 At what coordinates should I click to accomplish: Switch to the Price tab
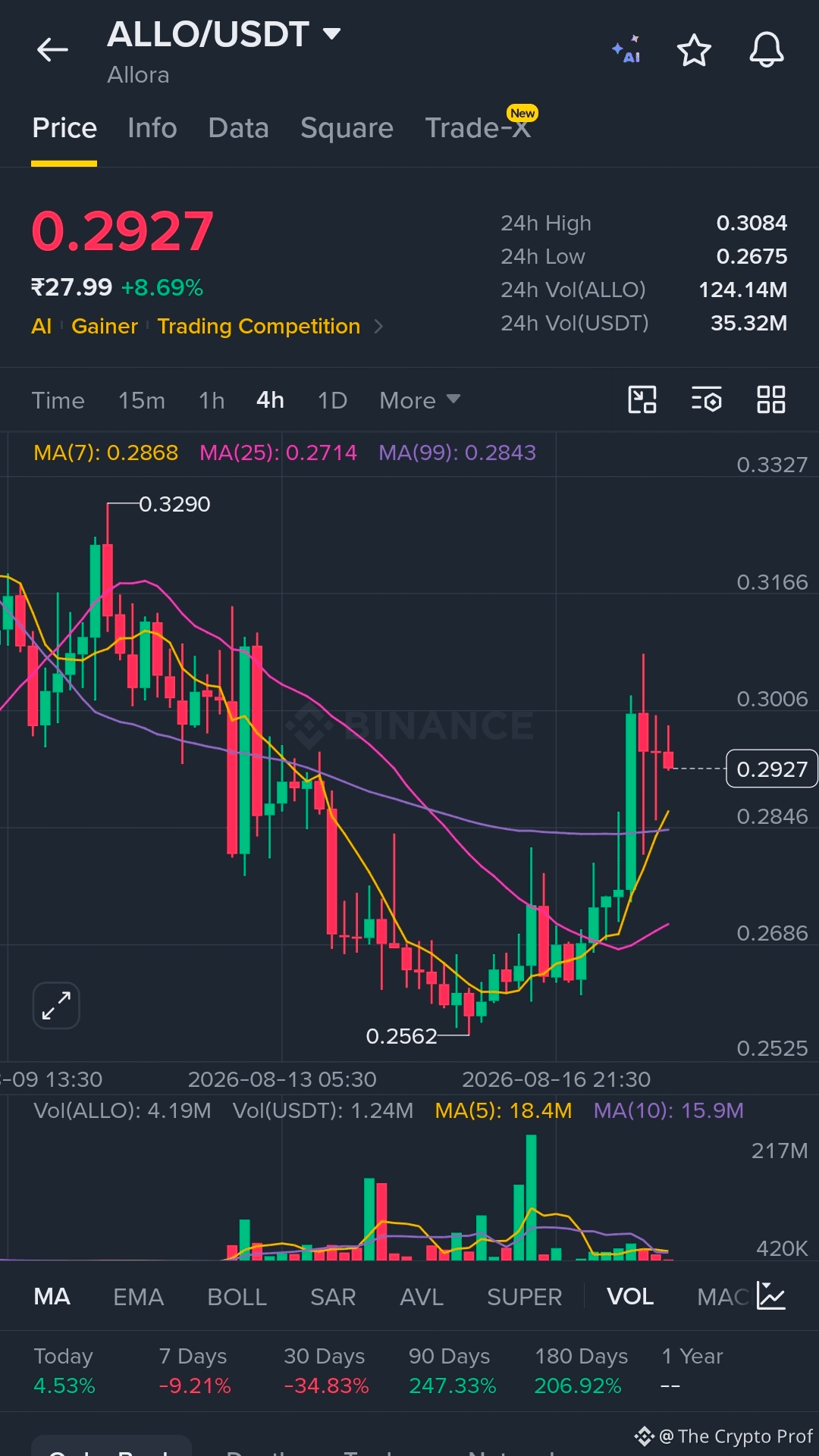pyautogui.click(x=64, y=128)
